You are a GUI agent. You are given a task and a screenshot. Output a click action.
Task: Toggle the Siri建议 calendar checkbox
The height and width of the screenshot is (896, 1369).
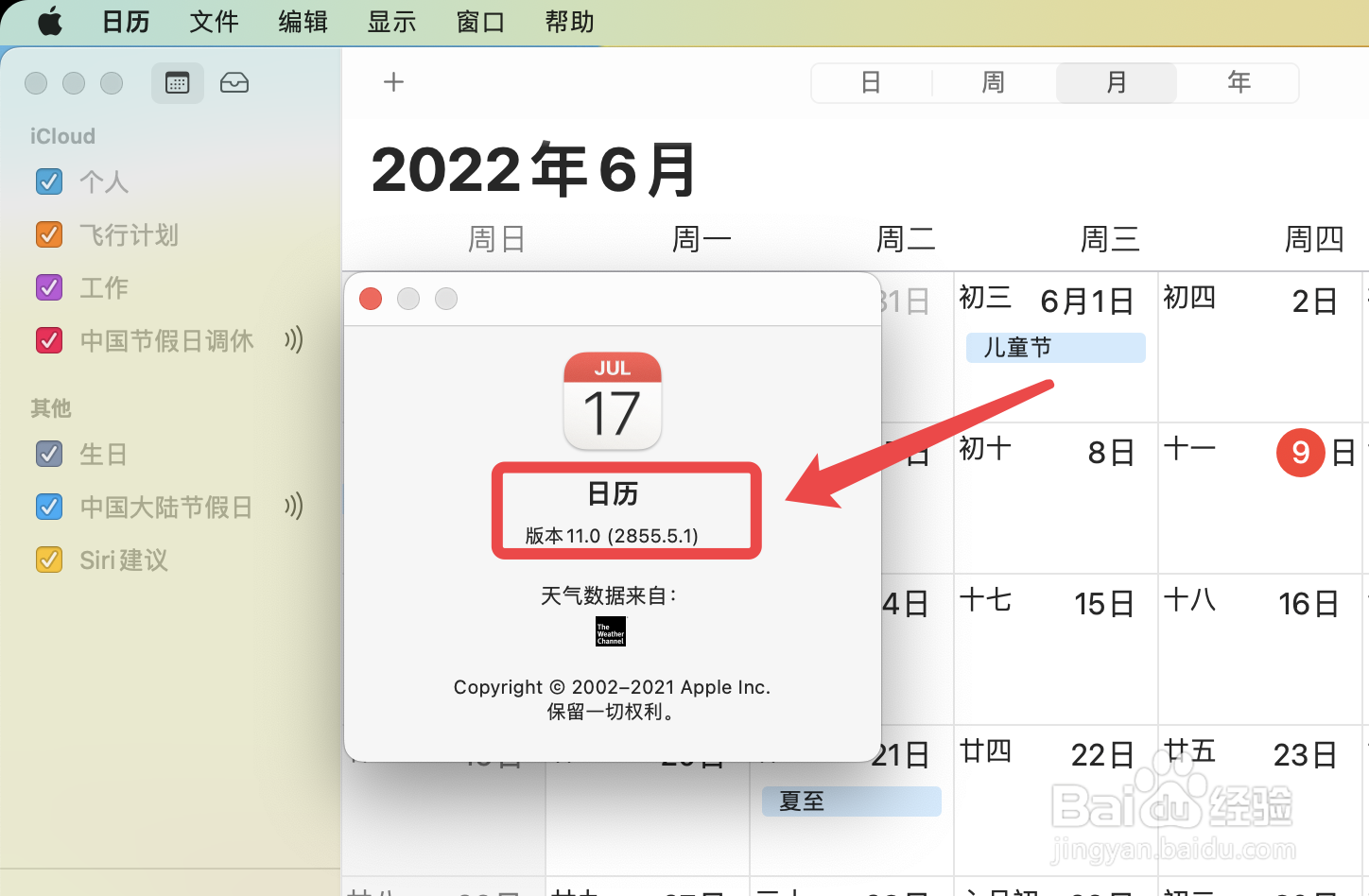pos(49,560)
